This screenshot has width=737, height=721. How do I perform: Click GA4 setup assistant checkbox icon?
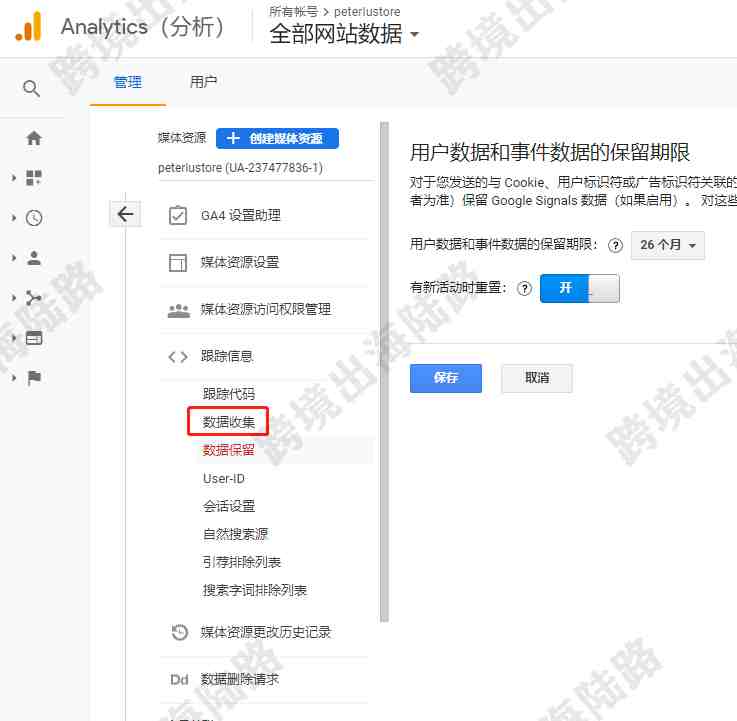click(178, 216)
